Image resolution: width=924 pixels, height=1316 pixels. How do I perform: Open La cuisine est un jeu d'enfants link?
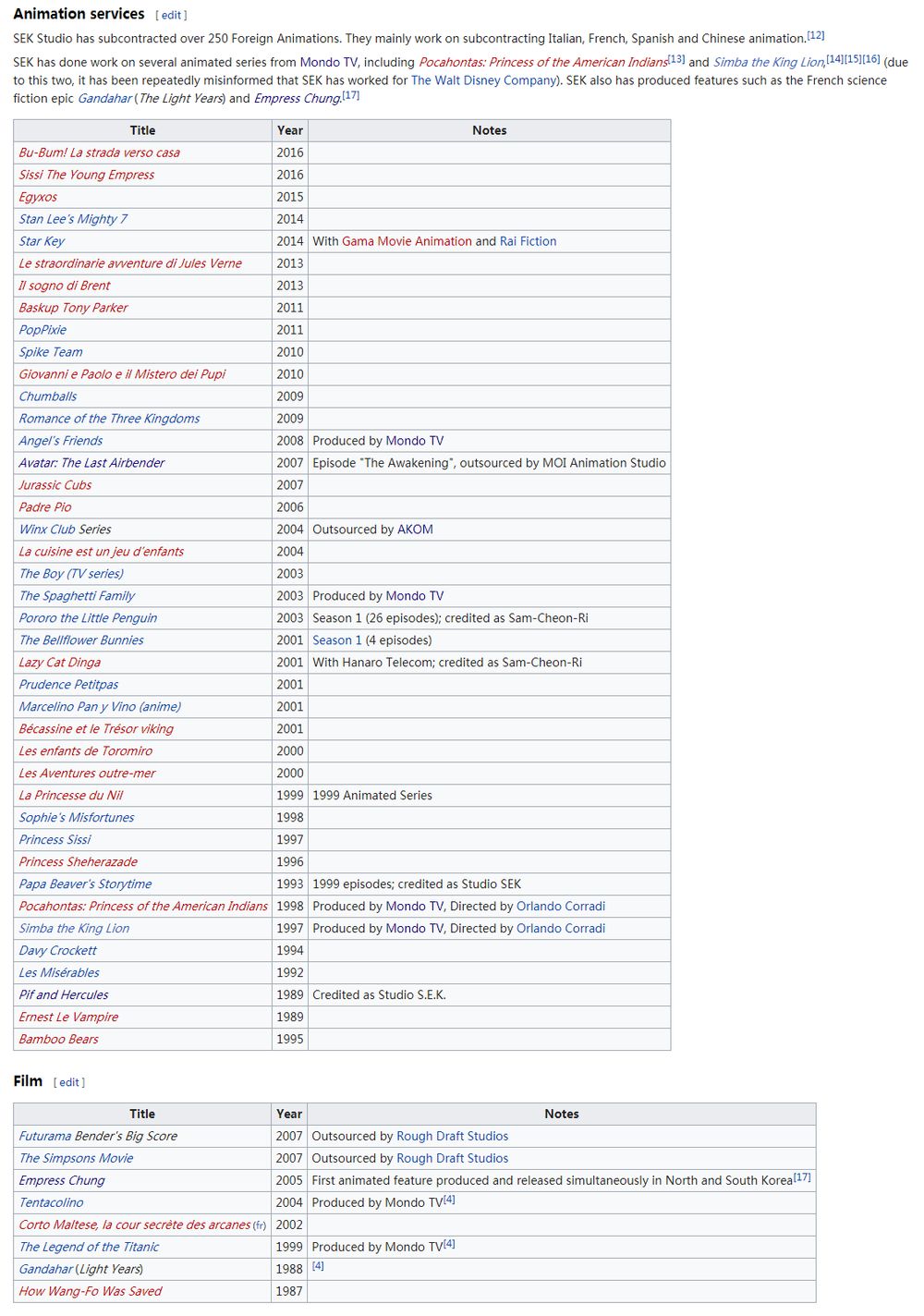[102, 552]
